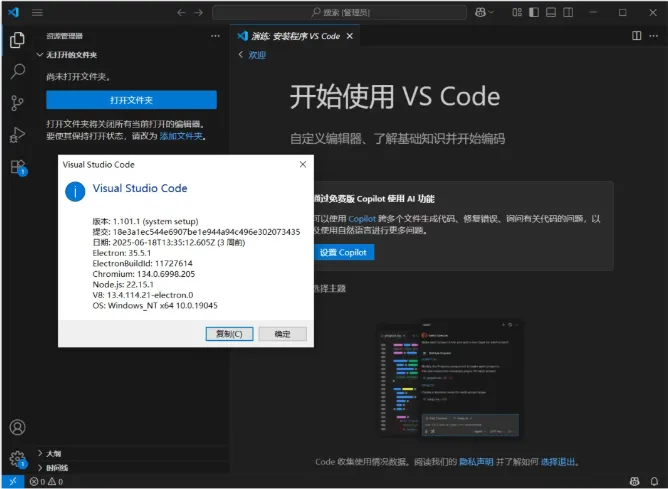Image resolution: width=668 pixels, height=489 pixels.
Task: Toggle the bottom panel
Action: click(551, 12)
